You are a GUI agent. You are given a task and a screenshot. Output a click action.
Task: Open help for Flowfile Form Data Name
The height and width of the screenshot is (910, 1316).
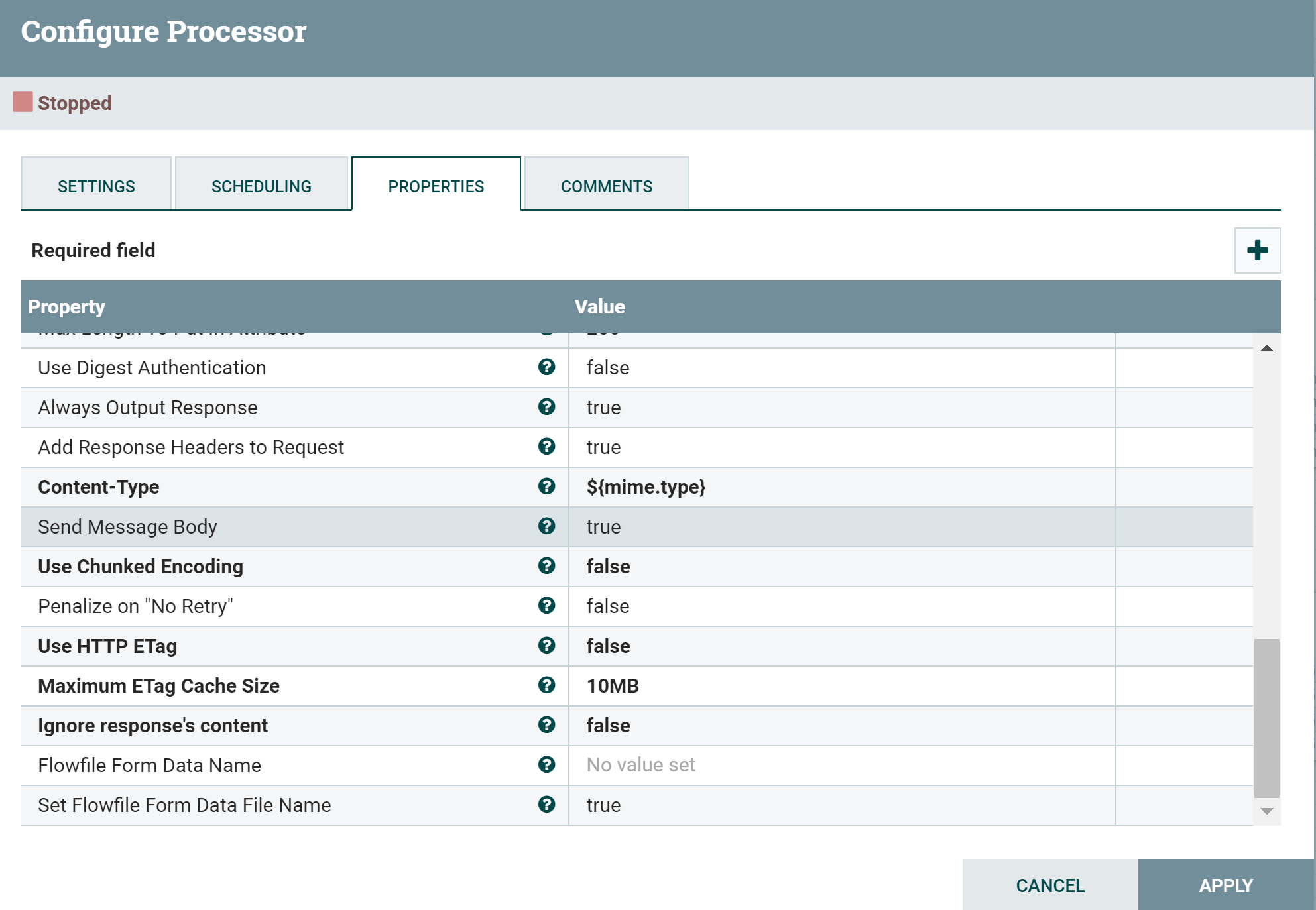click(x=546, y=765)
